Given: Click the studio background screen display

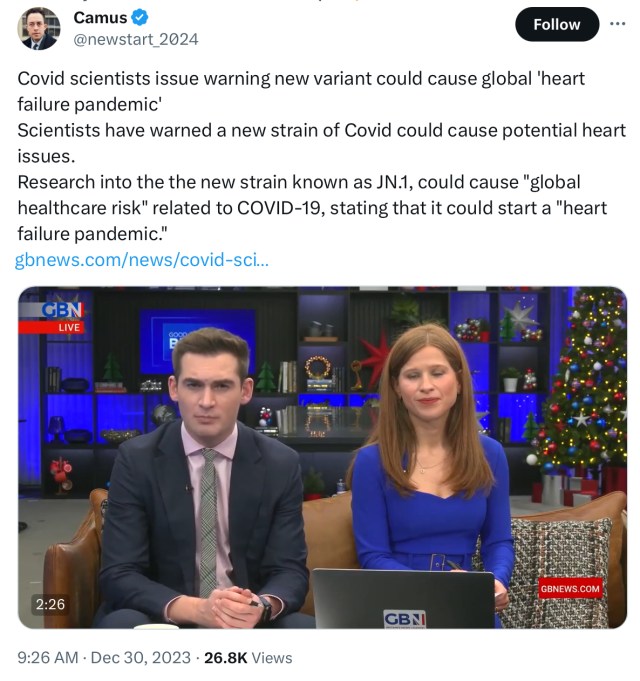Looking at the screenshot, I should pyautogui.click(x=198, y=341).
